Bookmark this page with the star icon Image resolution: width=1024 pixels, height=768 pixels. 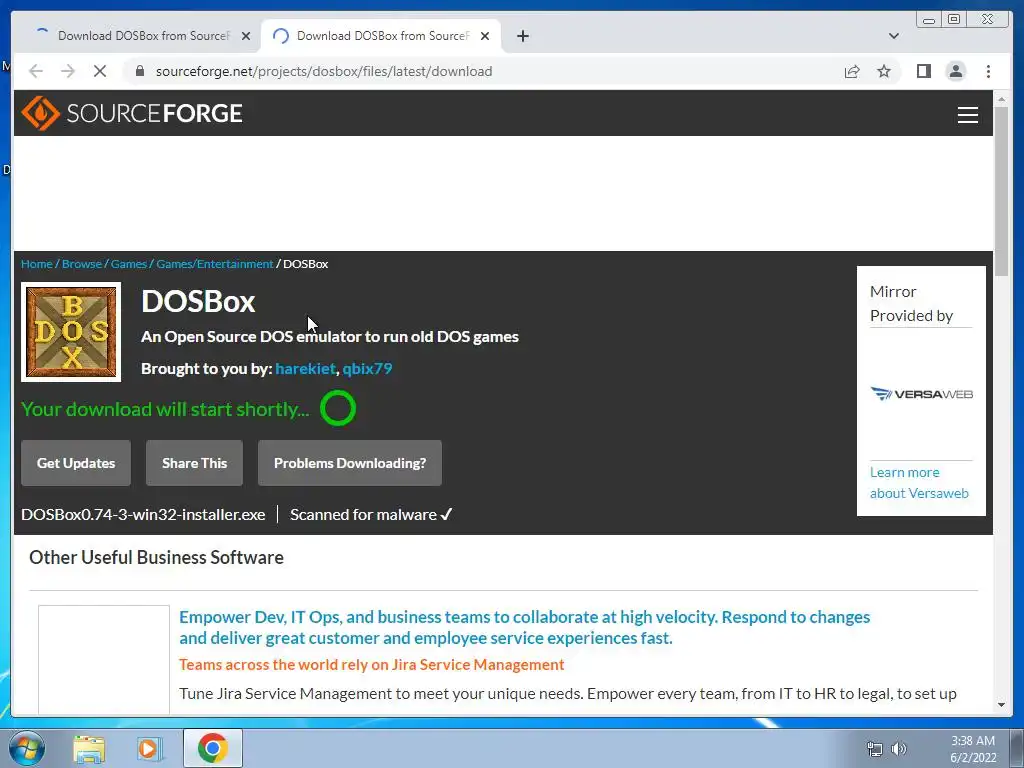[x=884, y=71]
